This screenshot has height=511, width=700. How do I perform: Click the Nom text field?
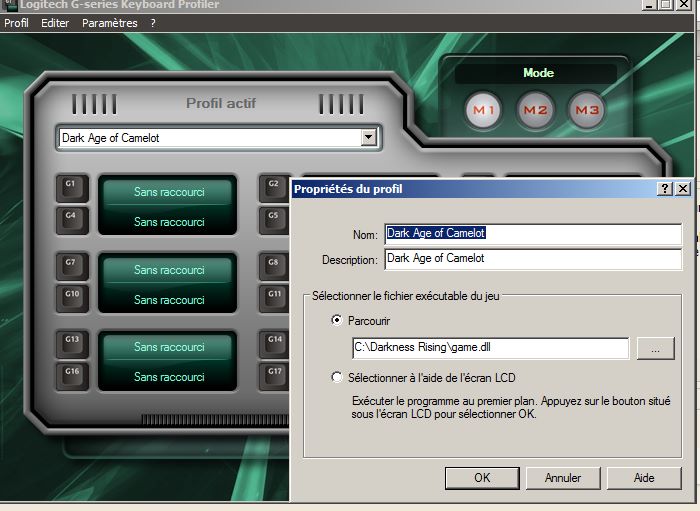pyautogui.click(x=533, y=233)
